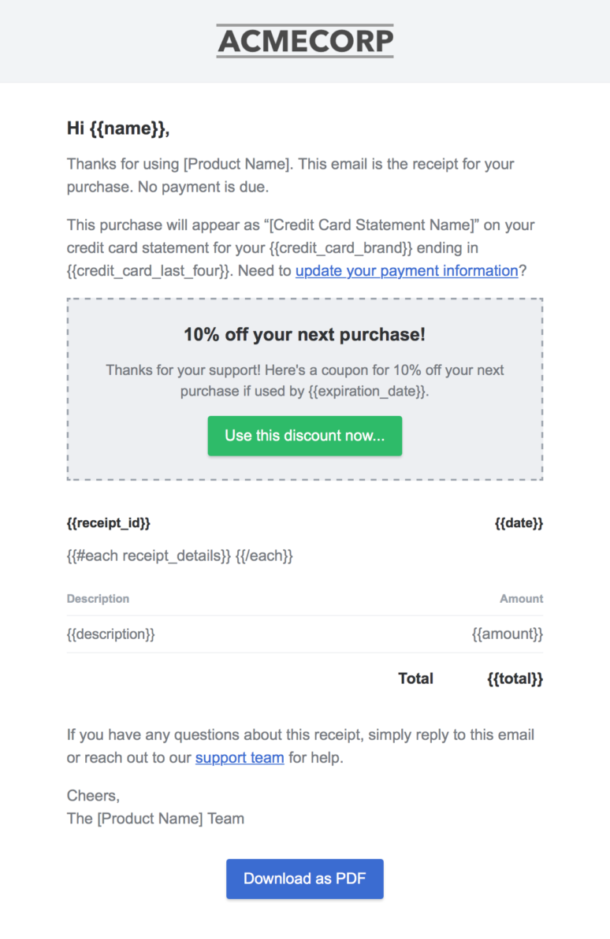
Task: Select the {{amount}} table cell
Action: (507, 634)
